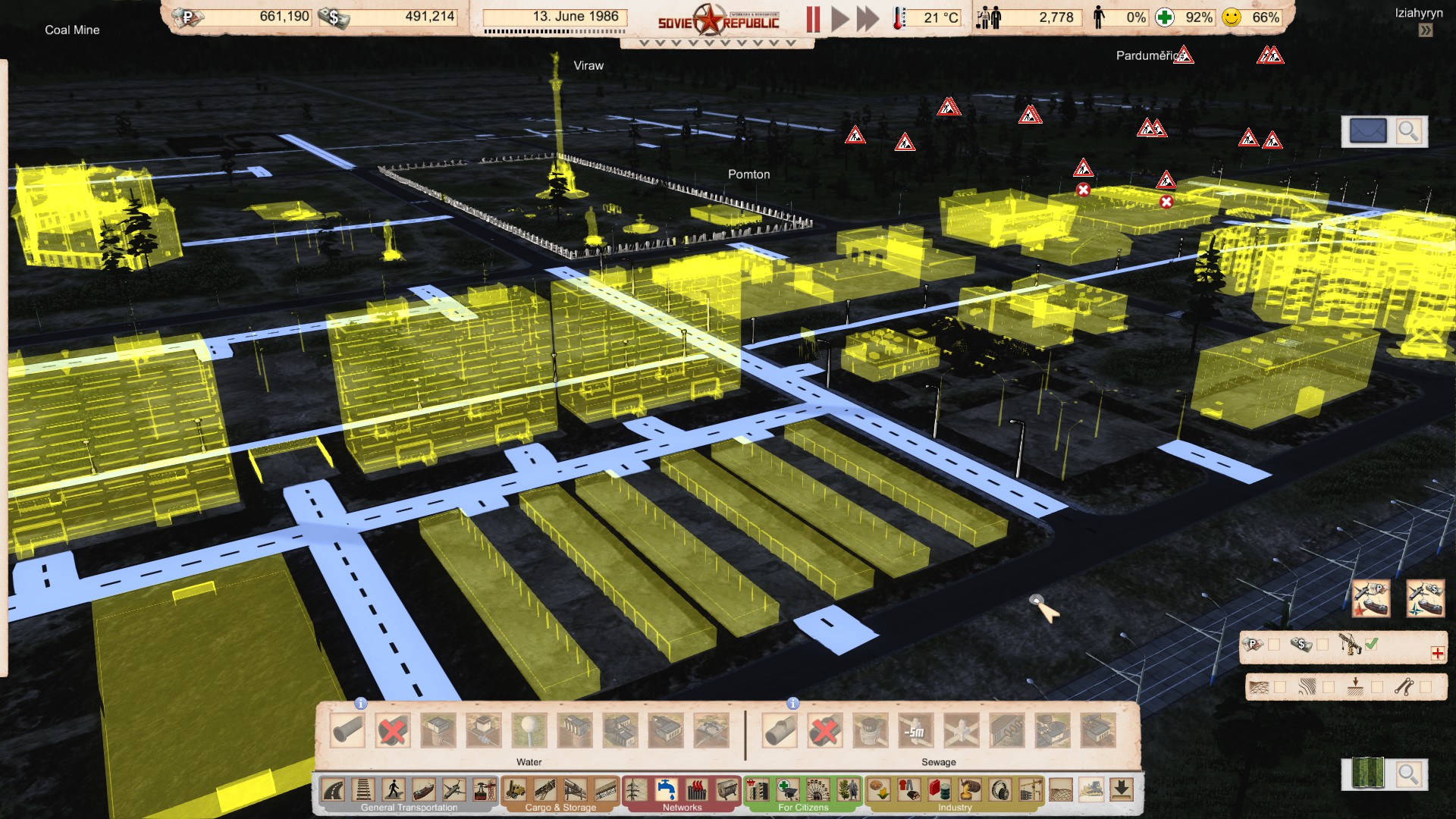
Task: Click the Pomton city label
Action: 748,174
